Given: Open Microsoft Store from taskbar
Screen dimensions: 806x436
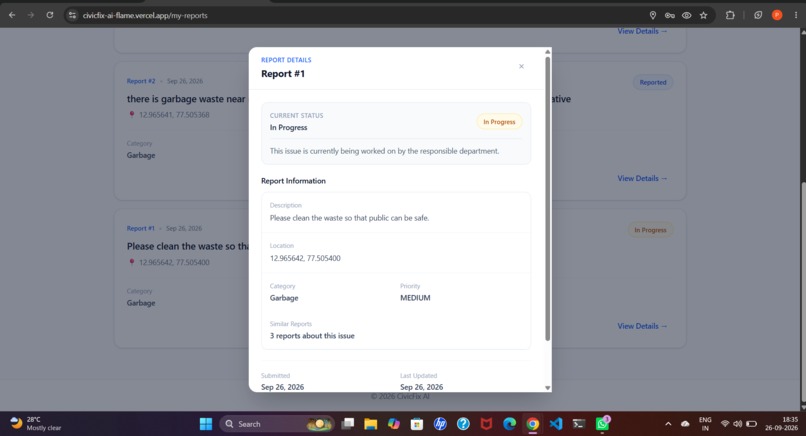Looking at the screenshot, I should coord(417,424).
